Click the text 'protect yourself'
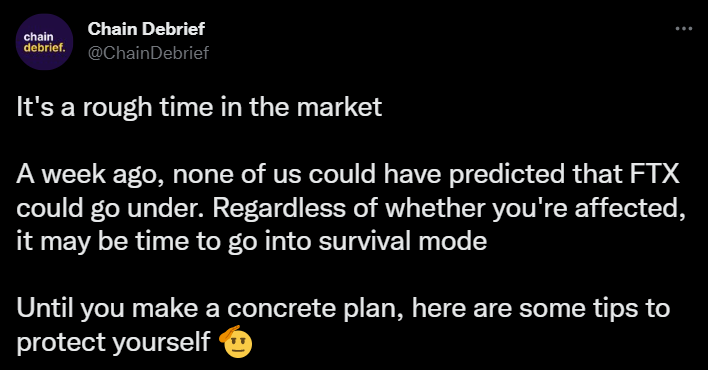This screenshot has height=370, width=708. pos(113,343)
